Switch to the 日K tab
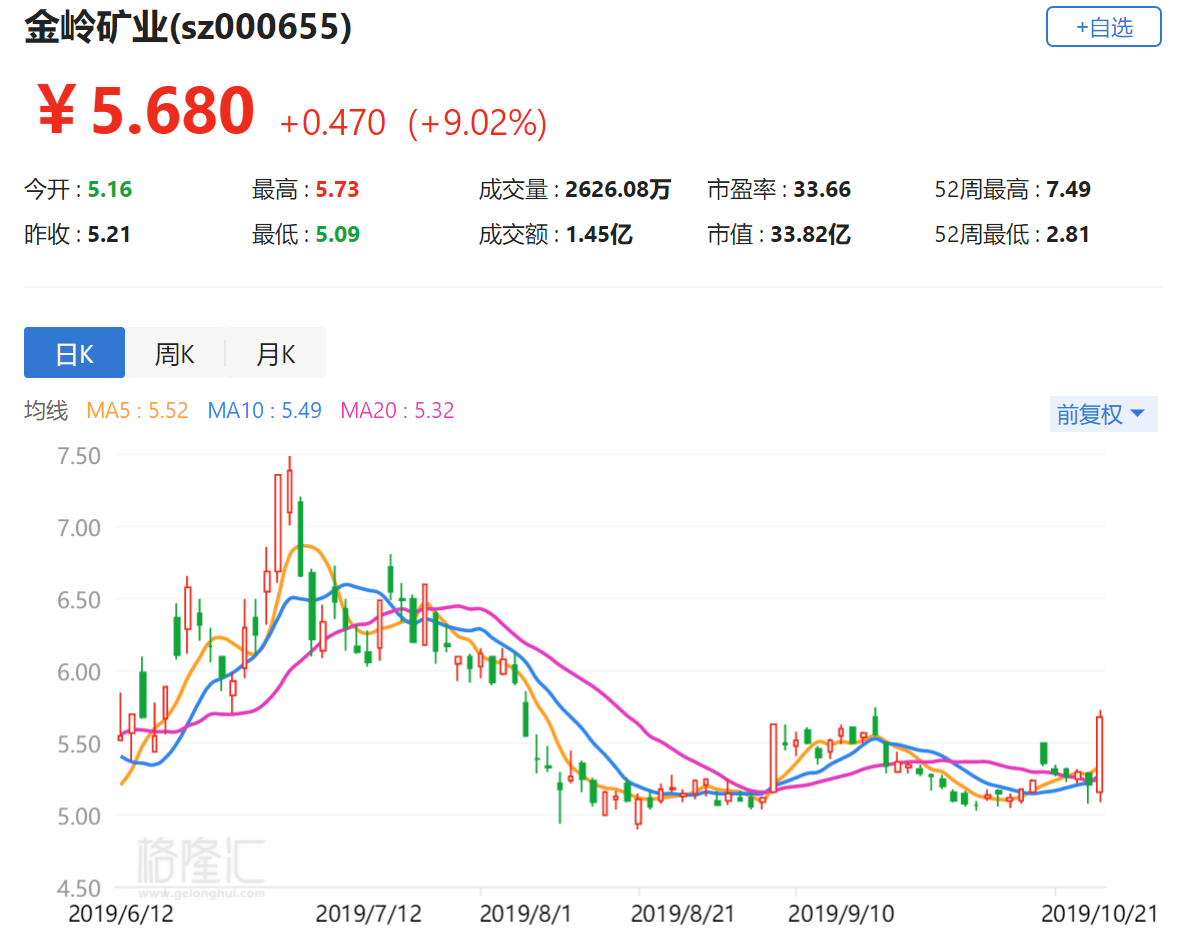1181x934 pixels. [75, 353]
